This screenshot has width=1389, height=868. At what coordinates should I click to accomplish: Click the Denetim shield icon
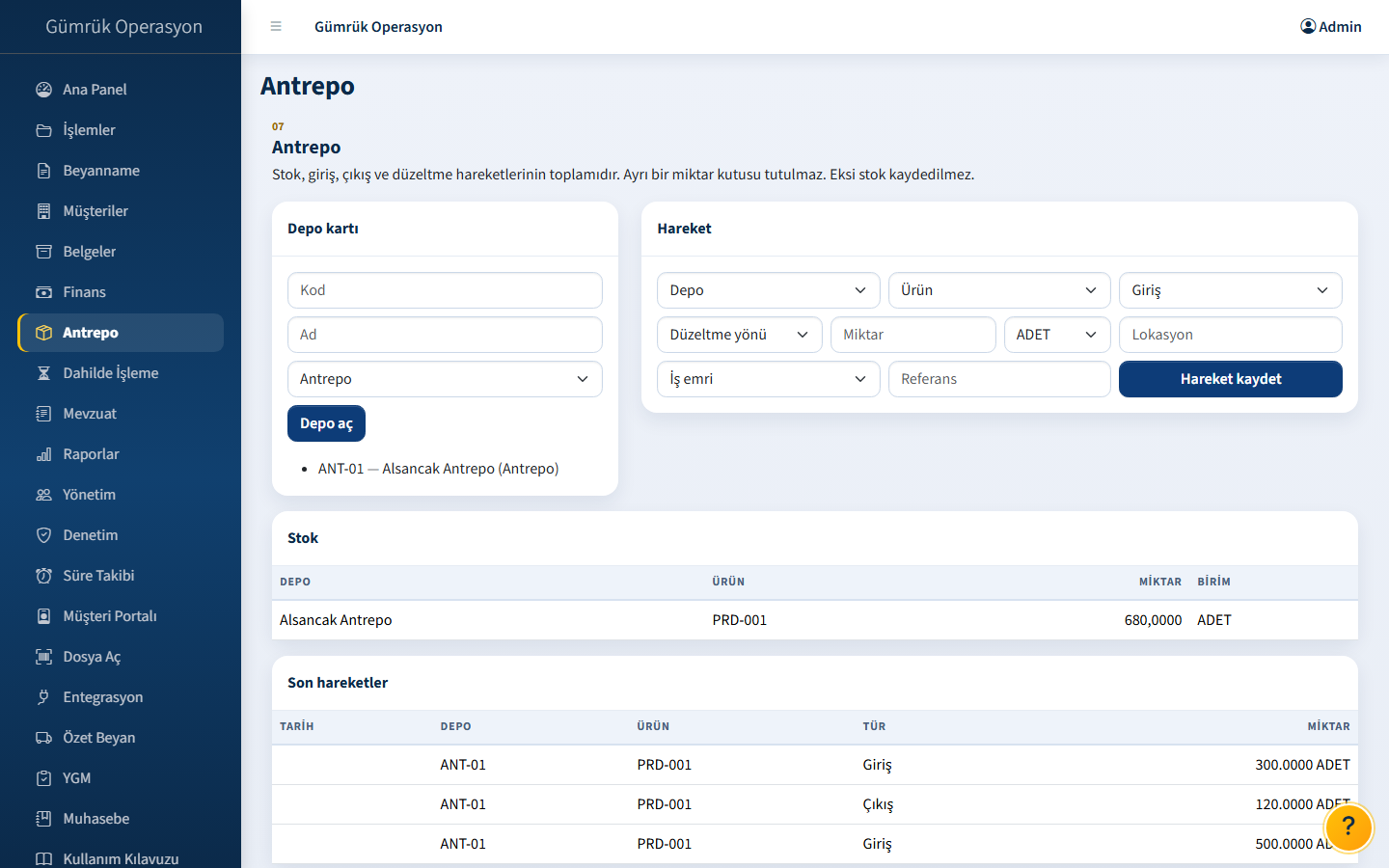click(x=43, y=535)
